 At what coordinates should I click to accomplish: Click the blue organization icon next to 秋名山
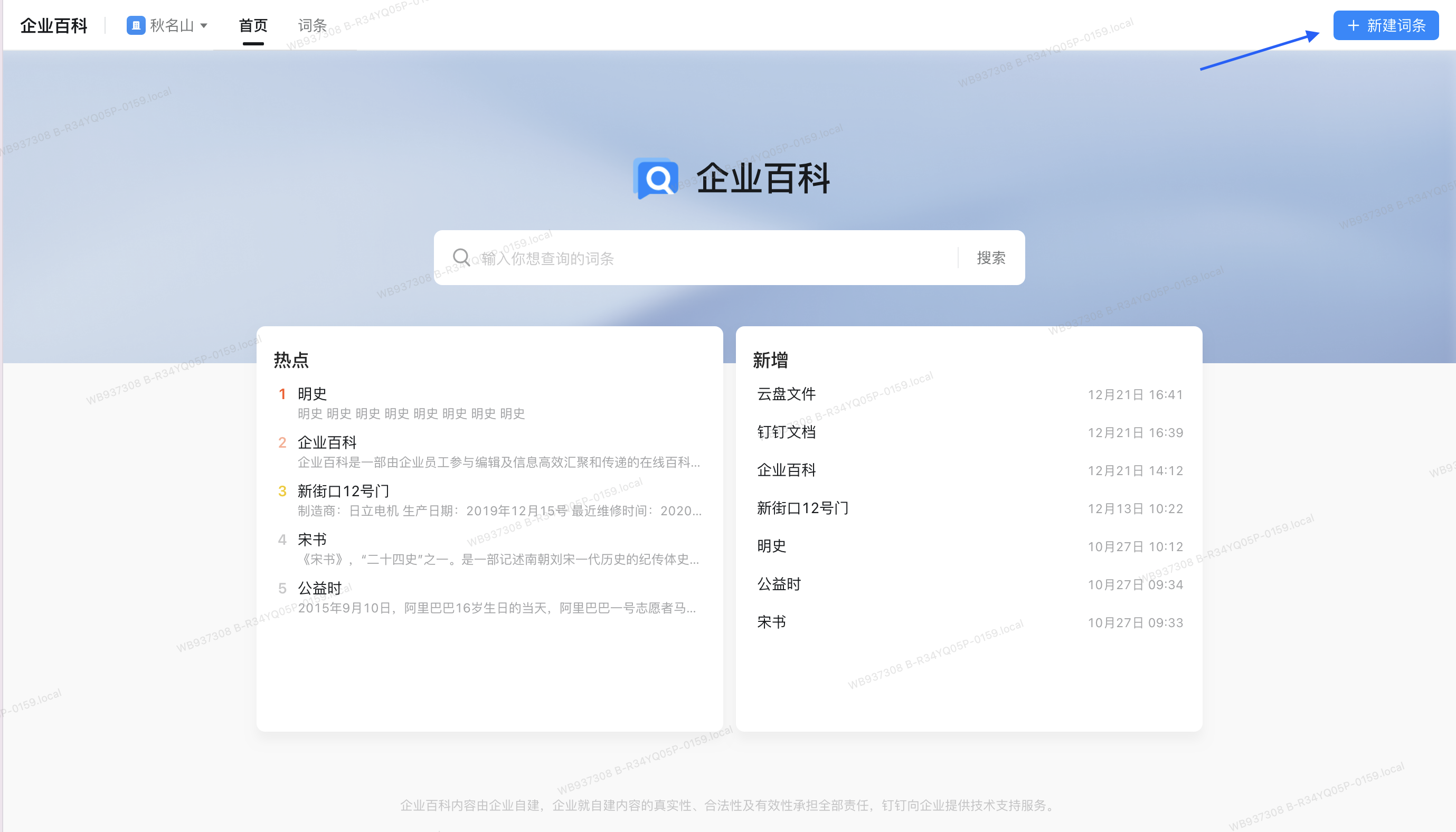136,25
